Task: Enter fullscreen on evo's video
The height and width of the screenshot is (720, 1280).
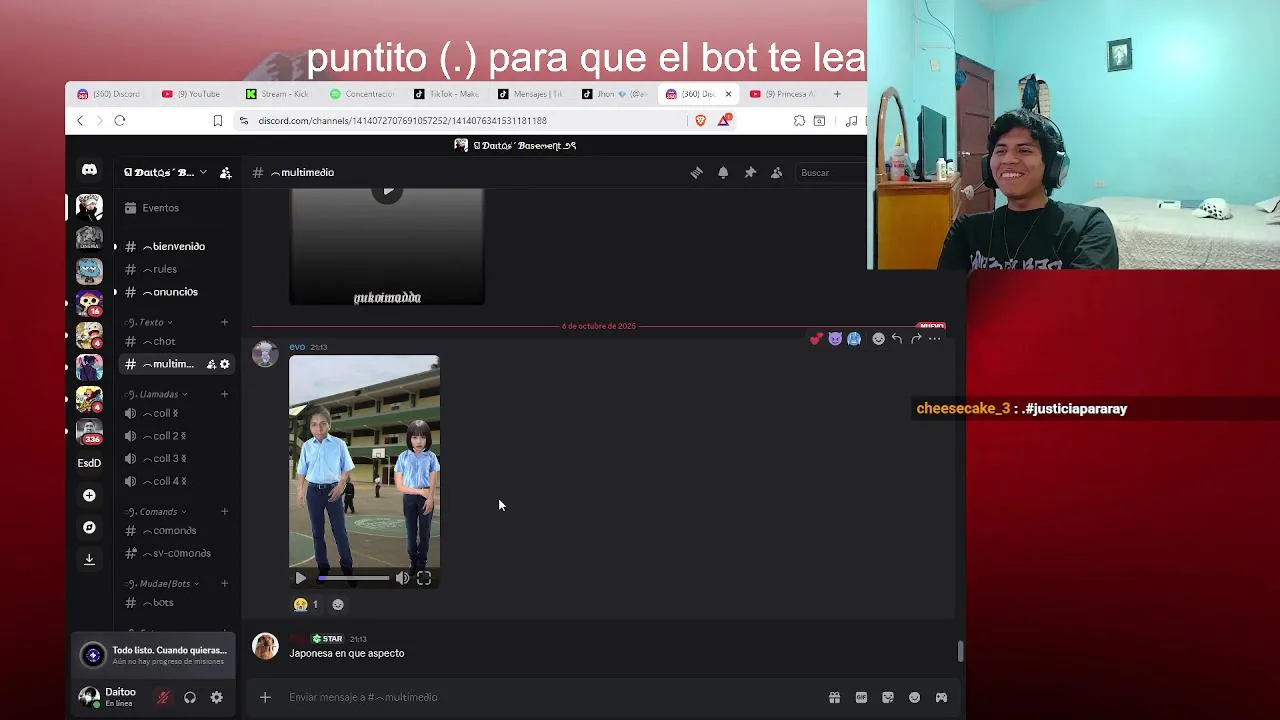Action: tap(424, 578)
